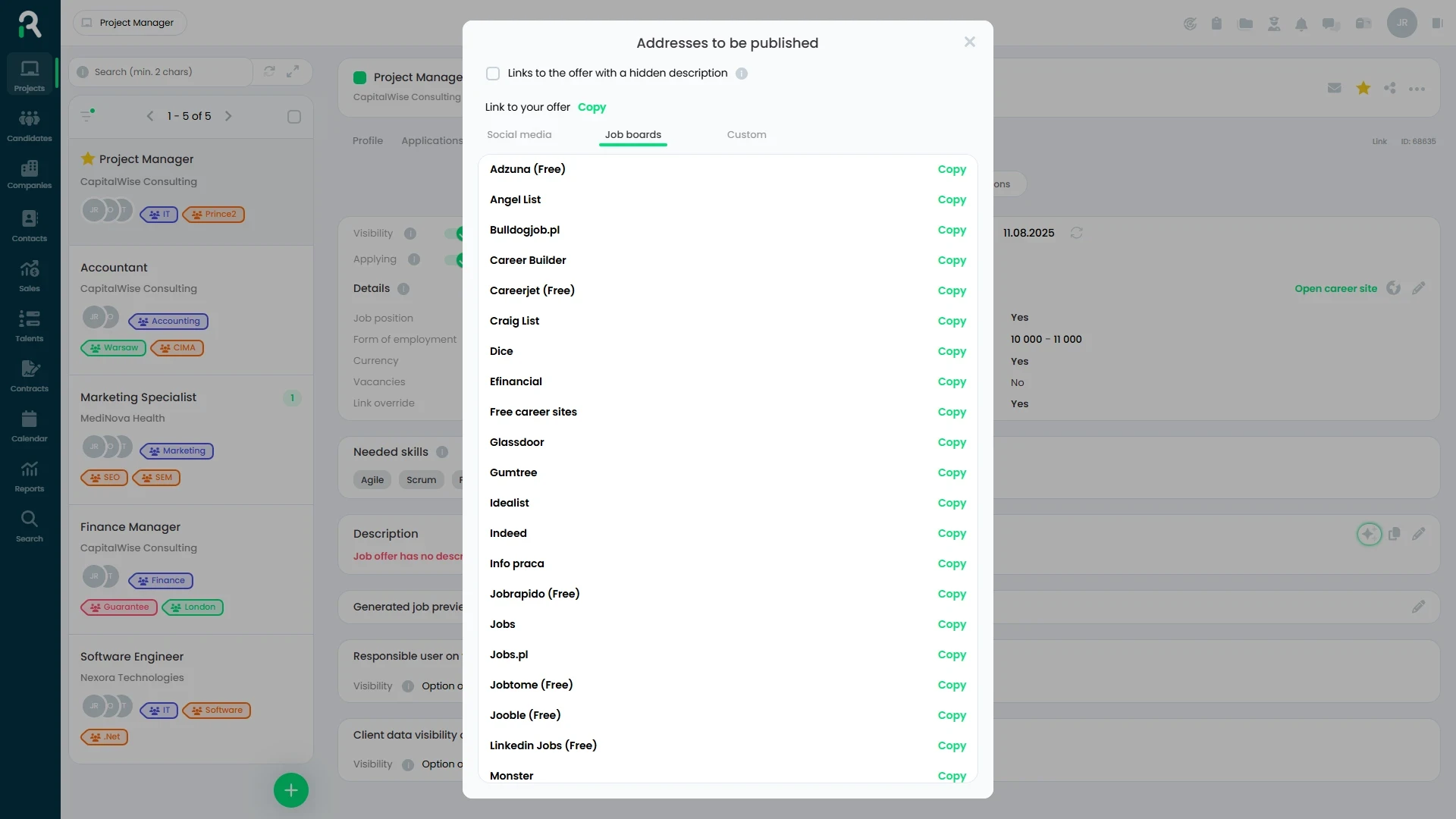Image resolution: width=1456 pixels, height=819 pixels.
Task: Open sort options above the project list
Action: click(87, 115)
